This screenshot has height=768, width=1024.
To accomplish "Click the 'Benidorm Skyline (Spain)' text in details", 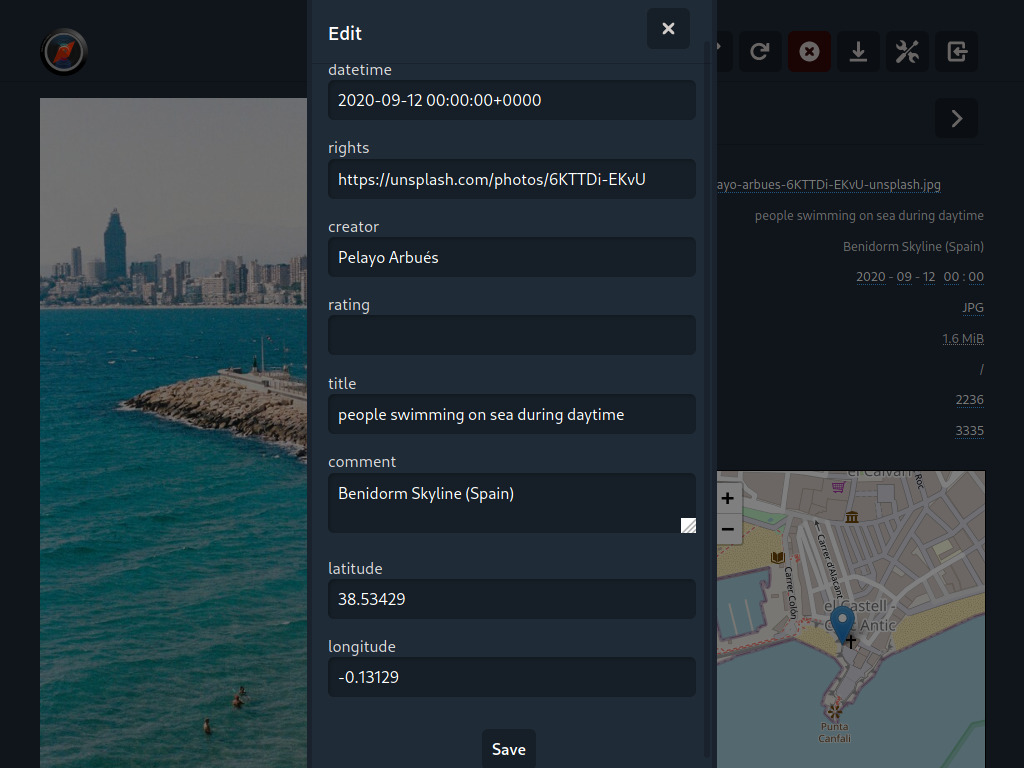I will (913, 247).
